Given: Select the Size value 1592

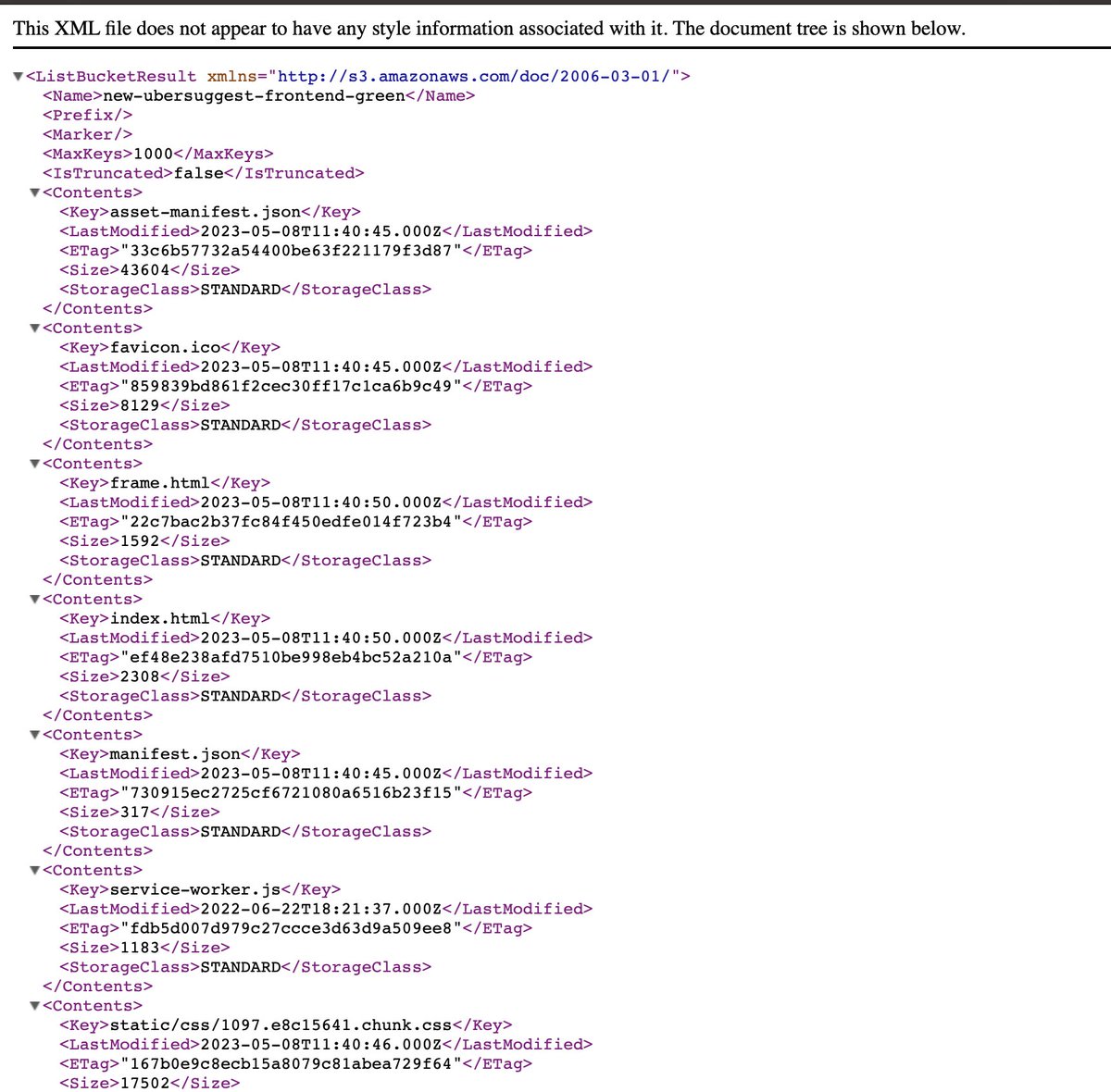Looking at the screenshot, I should tap(140, 541).
